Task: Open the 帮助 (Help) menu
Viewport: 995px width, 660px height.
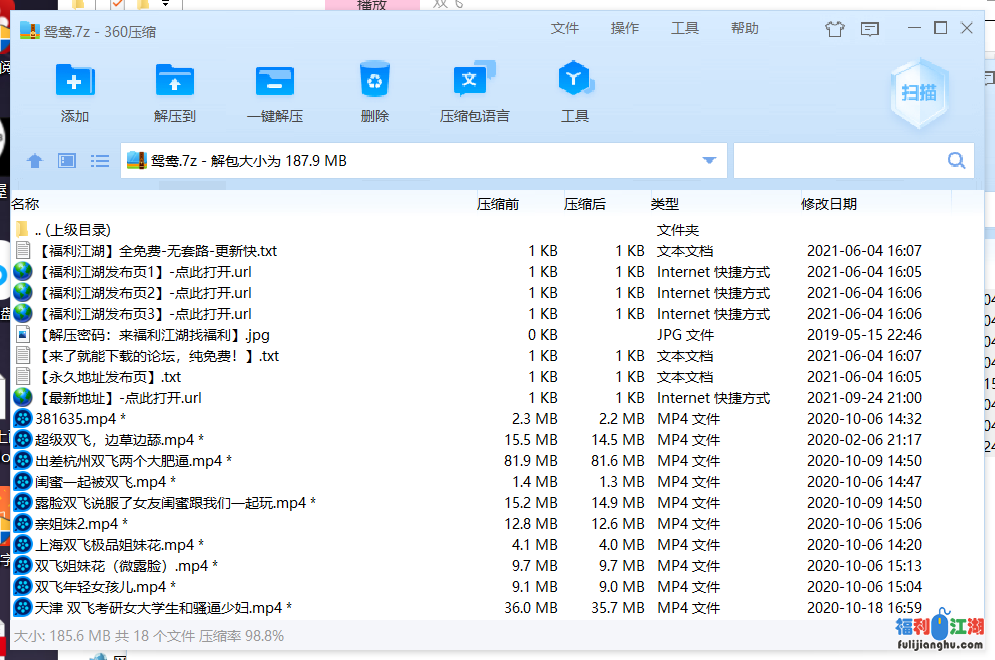Action: coord(745,28)
